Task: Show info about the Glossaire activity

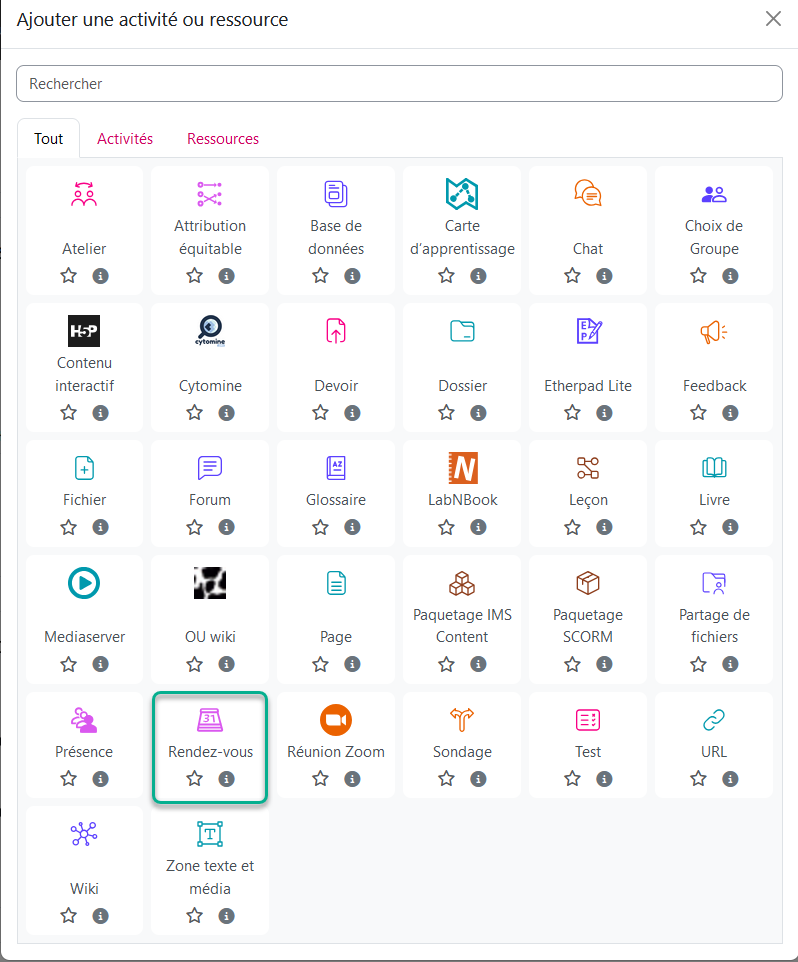Action: 352,526
